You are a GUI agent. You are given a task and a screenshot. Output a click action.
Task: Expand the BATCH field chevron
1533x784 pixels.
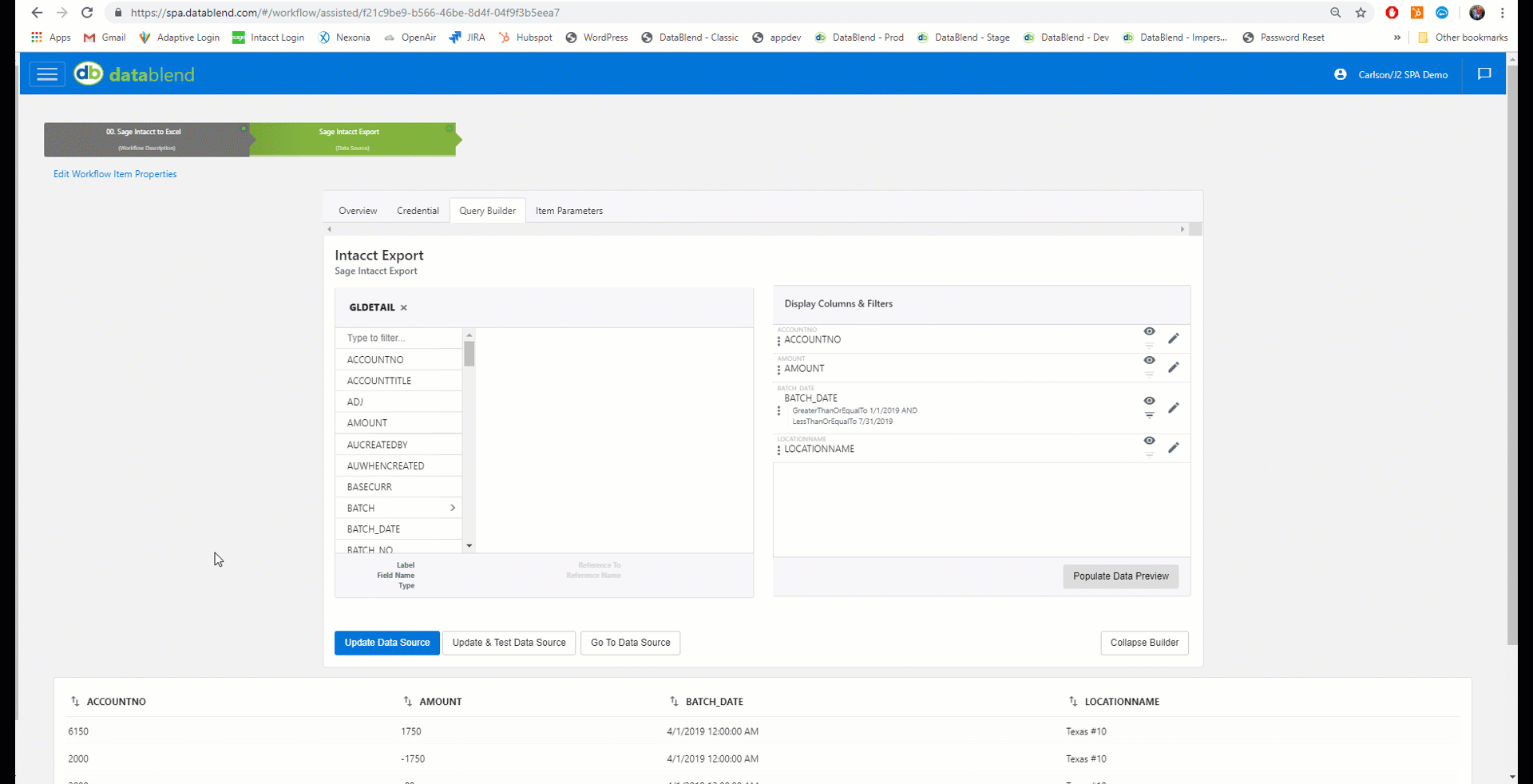[453, 508]
